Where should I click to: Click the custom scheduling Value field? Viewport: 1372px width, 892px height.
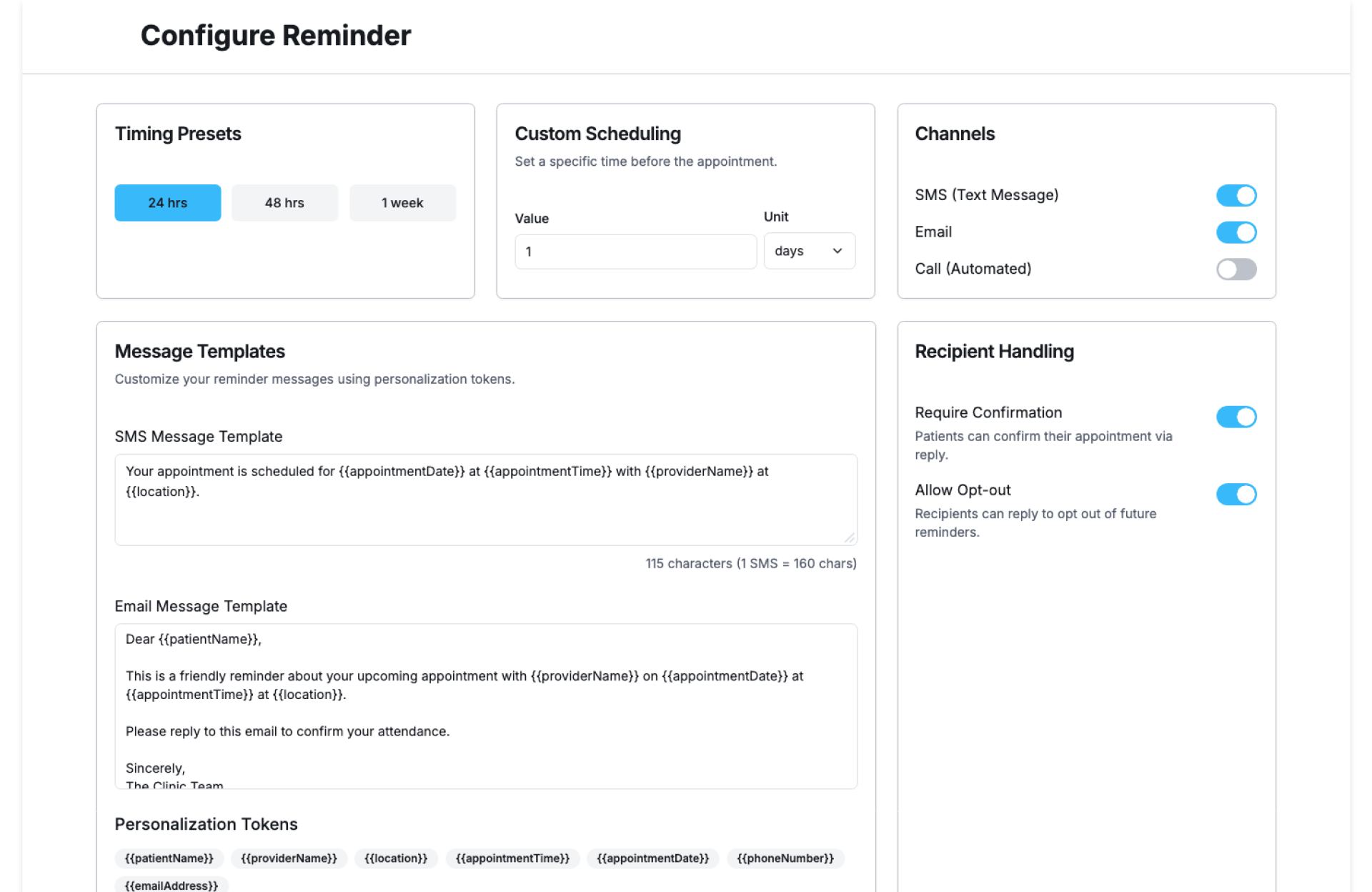635,252
